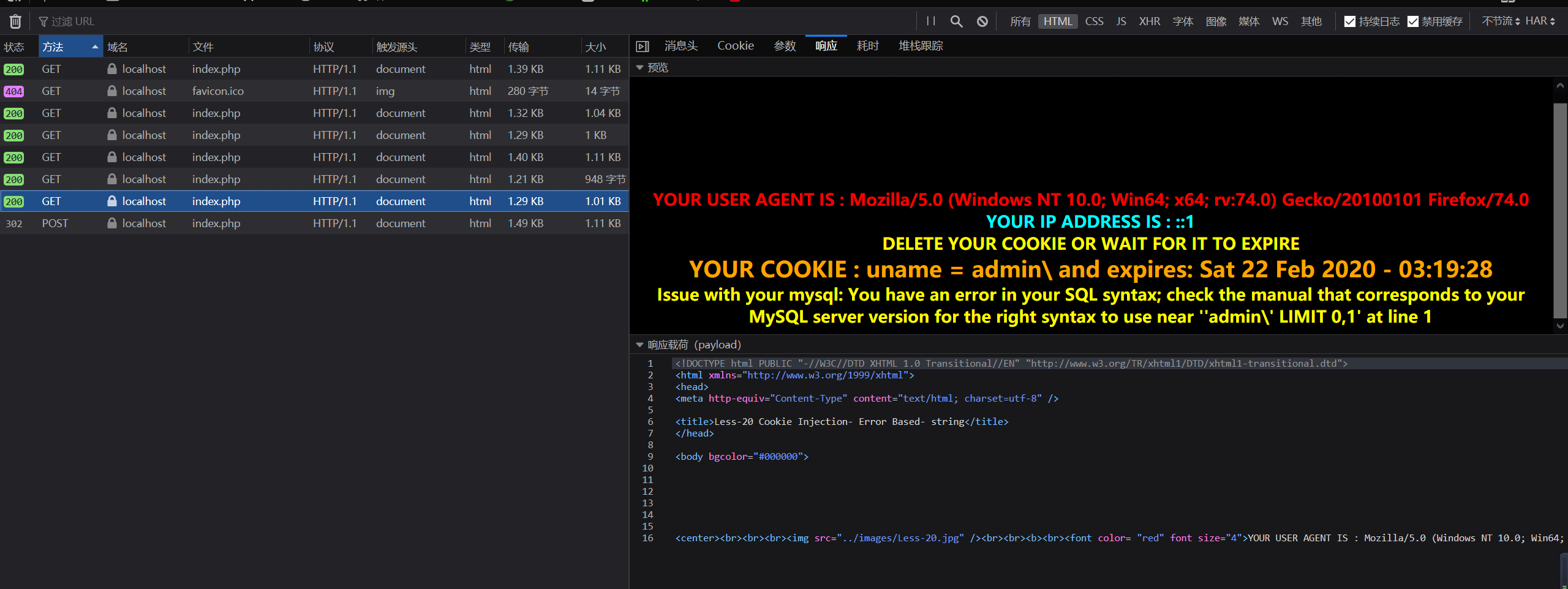Select the request with 1.32 KB transfer
The width and height of the screenshot is (1568, 589).
[x=314, y=113]
